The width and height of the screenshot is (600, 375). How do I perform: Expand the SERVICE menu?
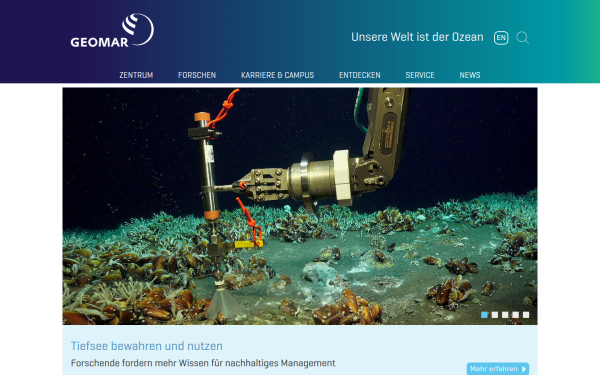pyautogui.click(x=420, y=75)
